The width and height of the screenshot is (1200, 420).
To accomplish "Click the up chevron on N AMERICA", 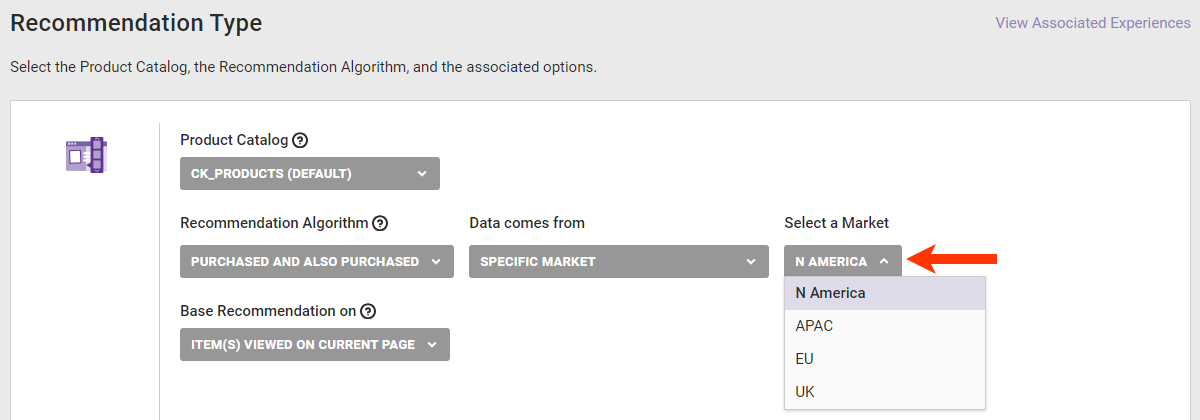I will 884,262.
